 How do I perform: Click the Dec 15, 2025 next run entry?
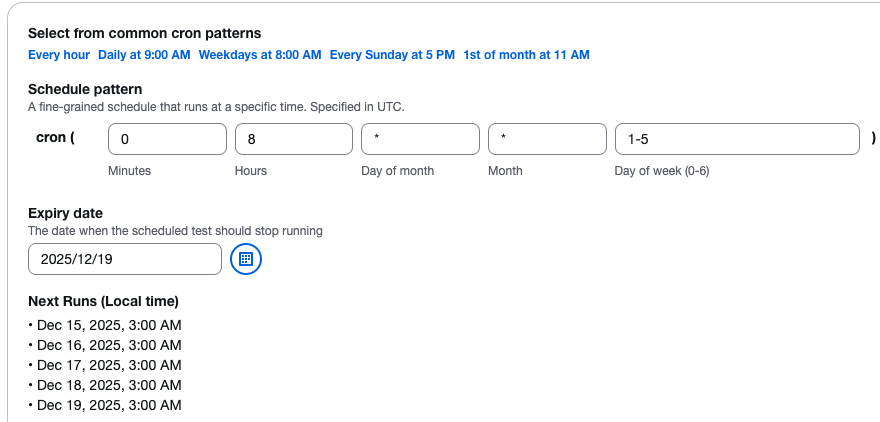[x=109, y=325]
